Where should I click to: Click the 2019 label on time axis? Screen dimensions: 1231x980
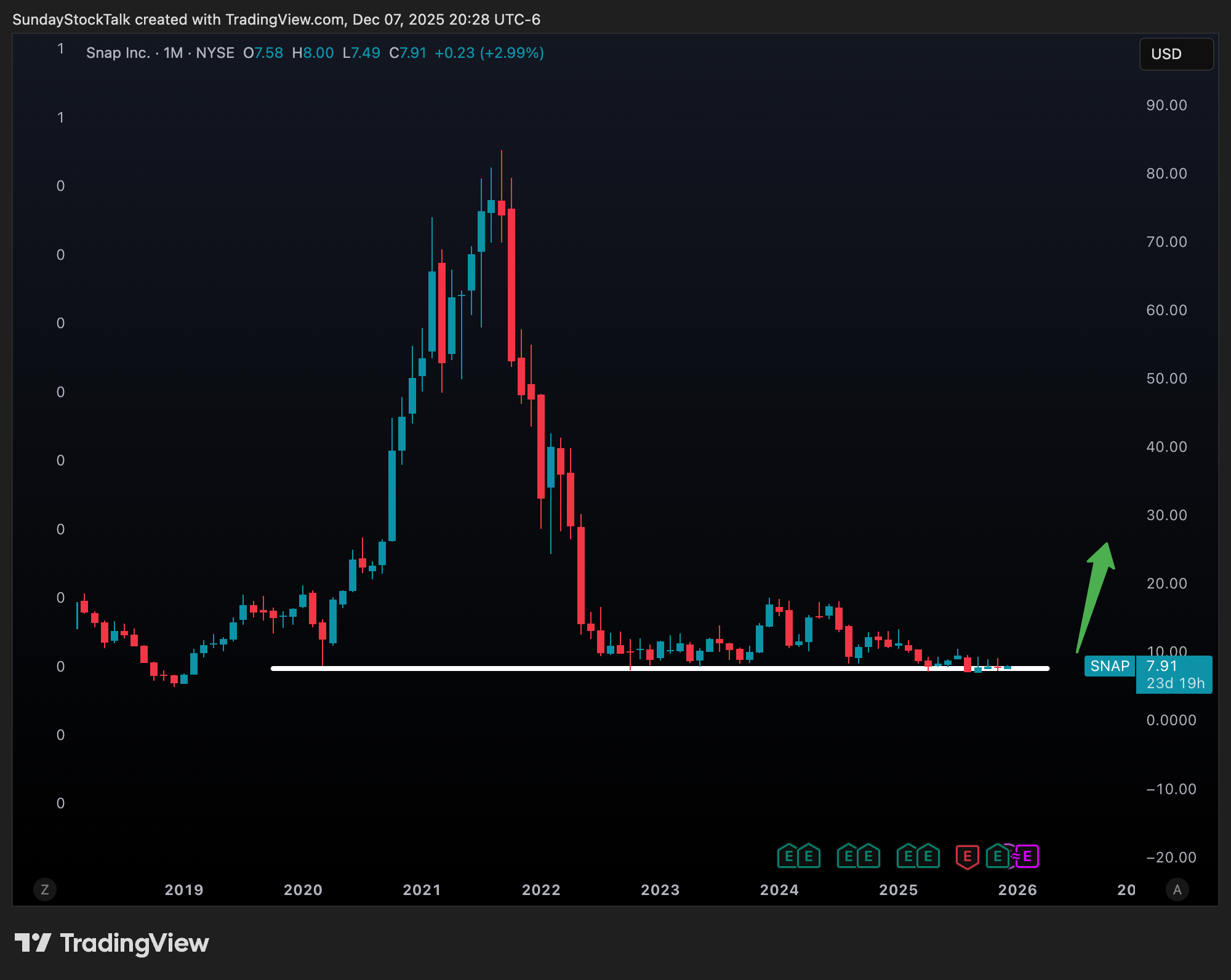click(x=184, y=890)
